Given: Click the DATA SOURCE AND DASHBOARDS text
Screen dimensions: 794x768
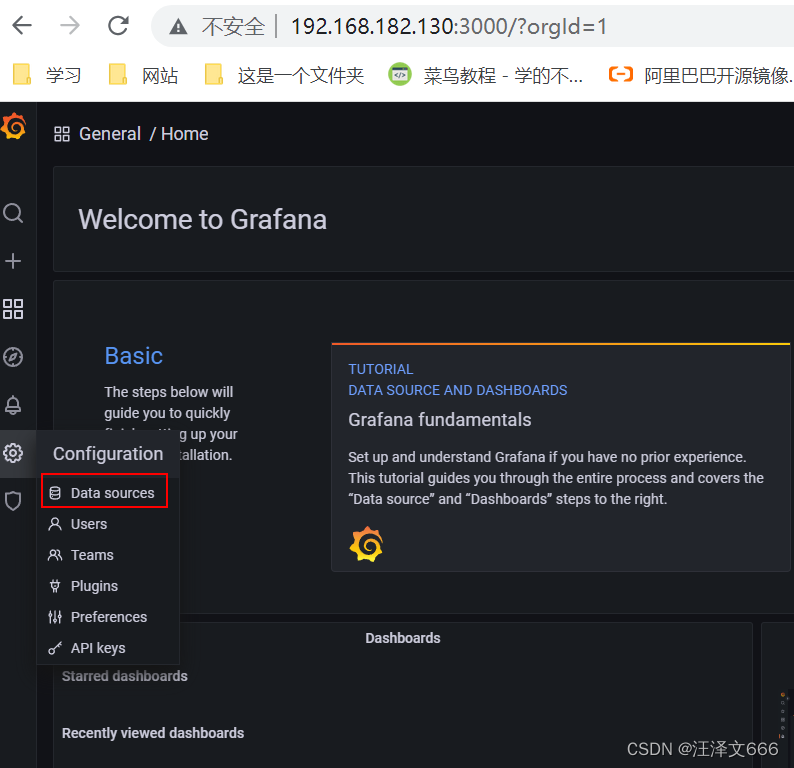Looking at the screenshot, I should click(458, 390).
